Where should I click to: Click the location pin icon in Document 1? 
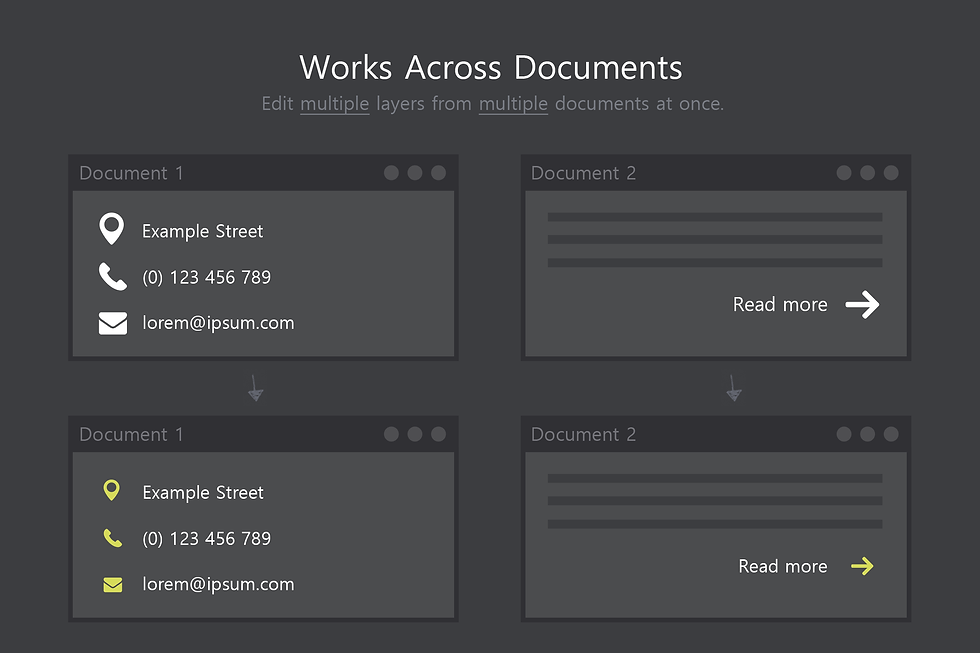coord(112,229)
